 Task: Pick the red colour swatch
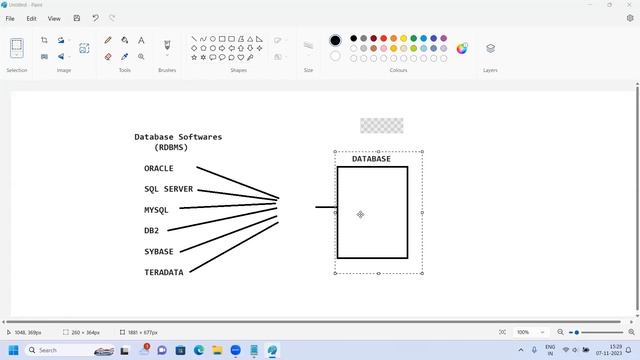[384, 38]
